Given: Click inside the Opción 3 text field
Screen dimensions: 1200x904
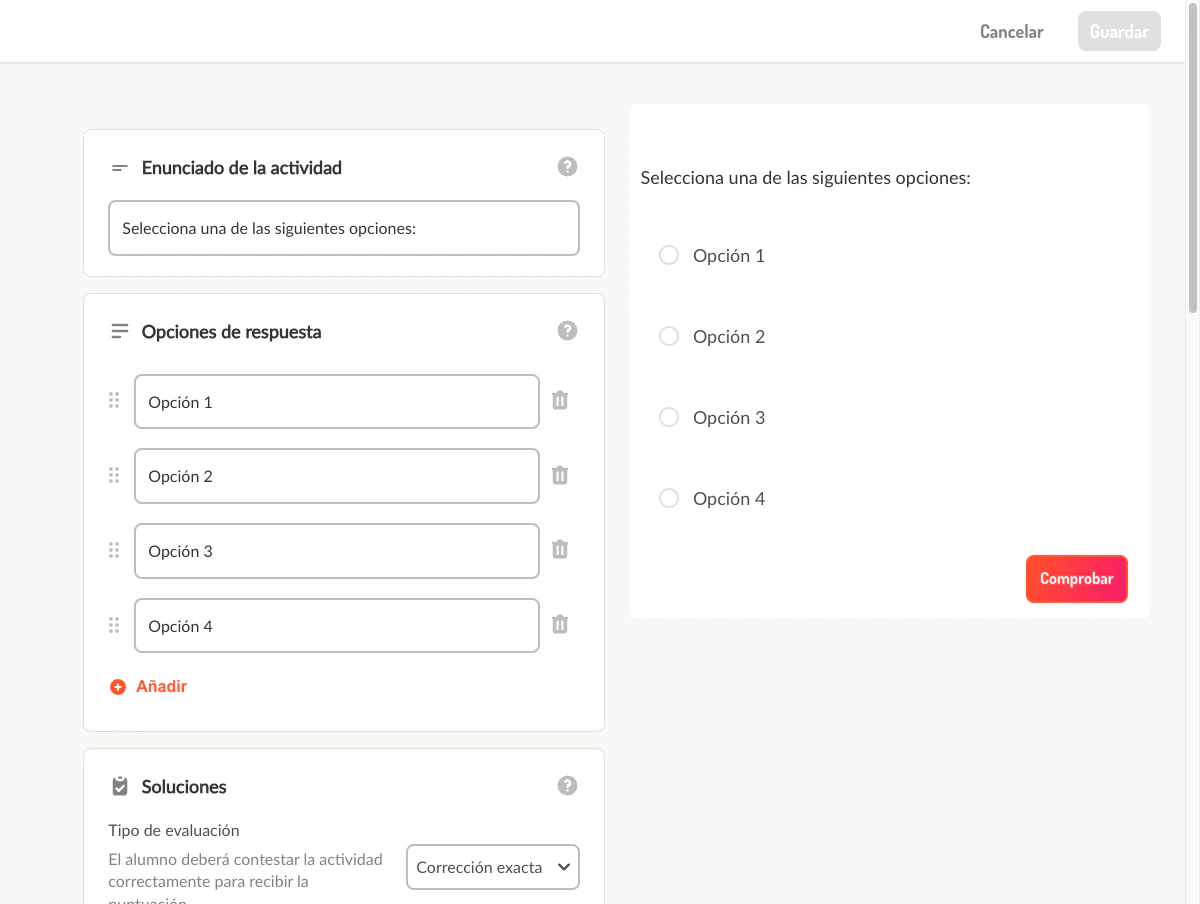Looking at the screenshot, I should 336,551.
